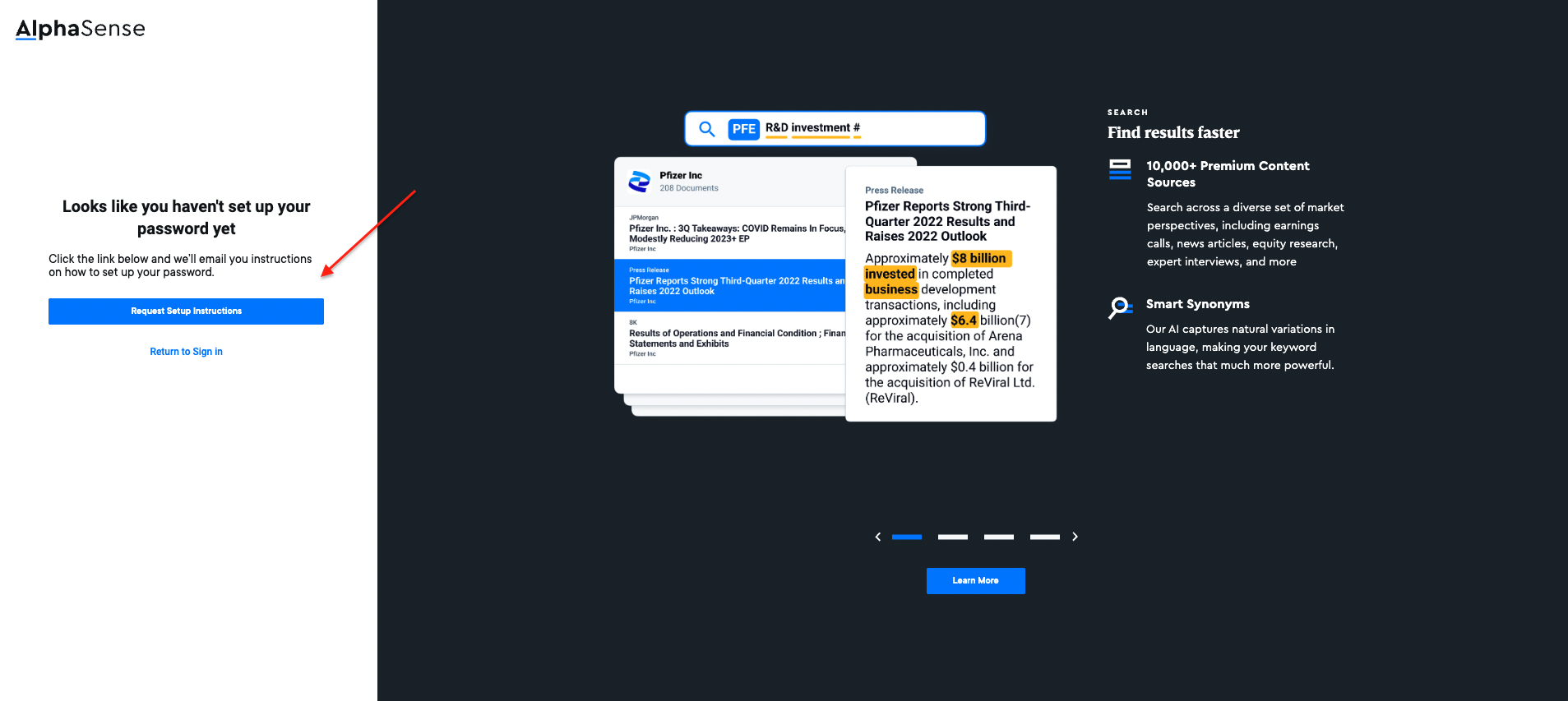Advance to next carousel slide arrow
This screenshot has width=1568, height=701.
1075,537
